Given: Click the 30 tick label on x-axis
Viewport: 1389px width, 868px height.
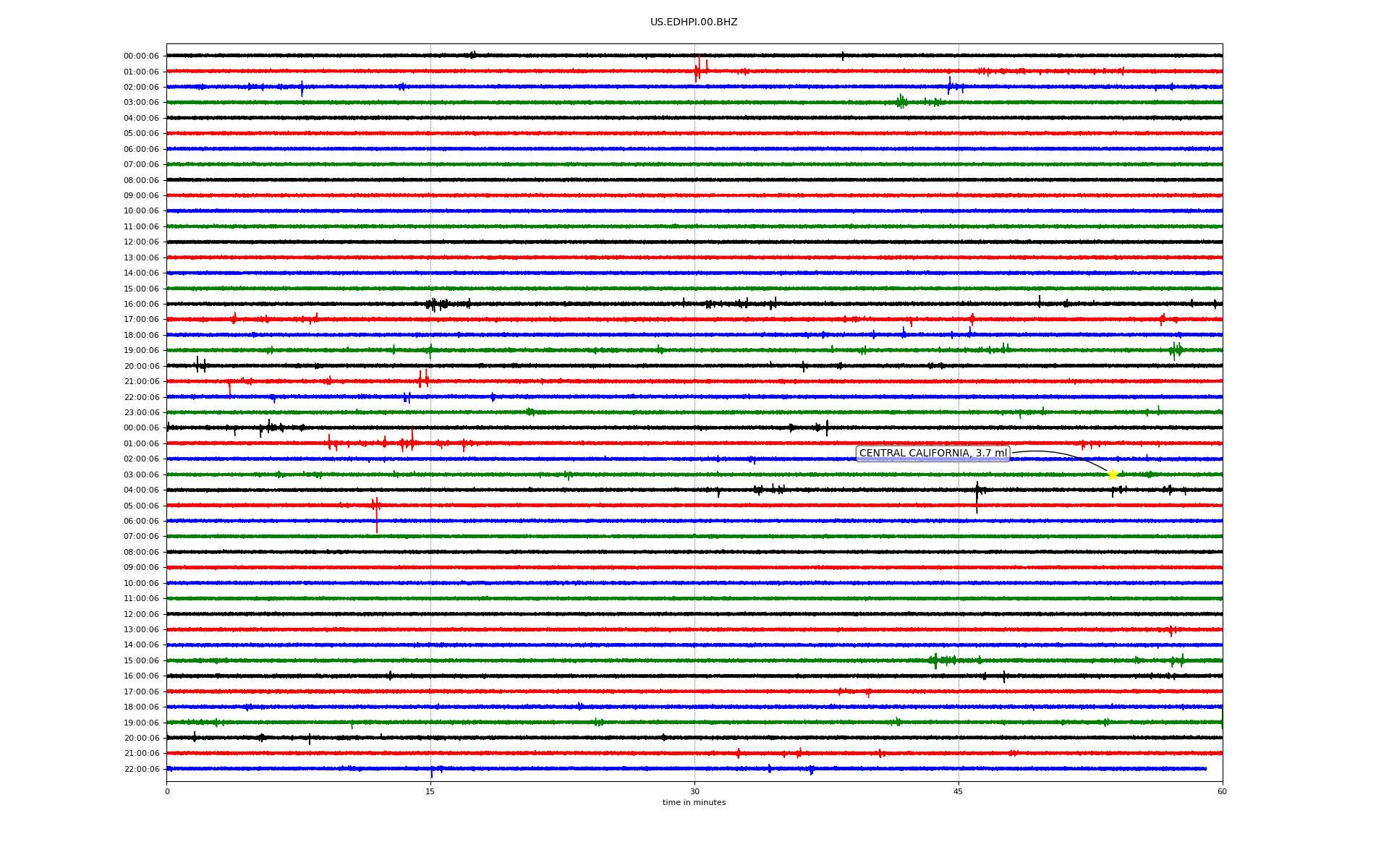Looking at the screenshot, I should (694, 791).
